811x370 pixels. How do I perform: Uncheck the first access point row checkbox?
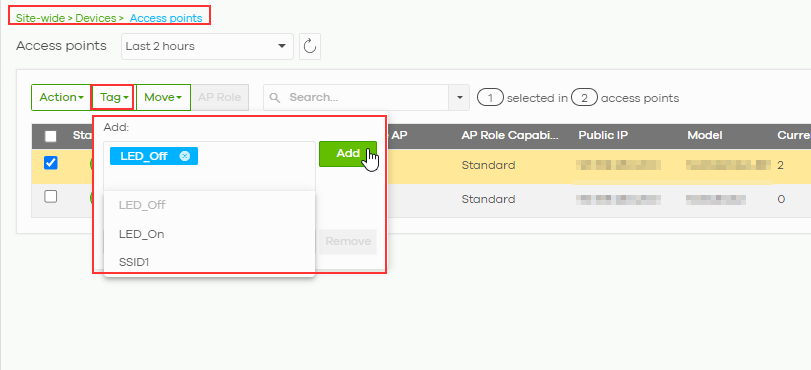click(x=51, y=163)
